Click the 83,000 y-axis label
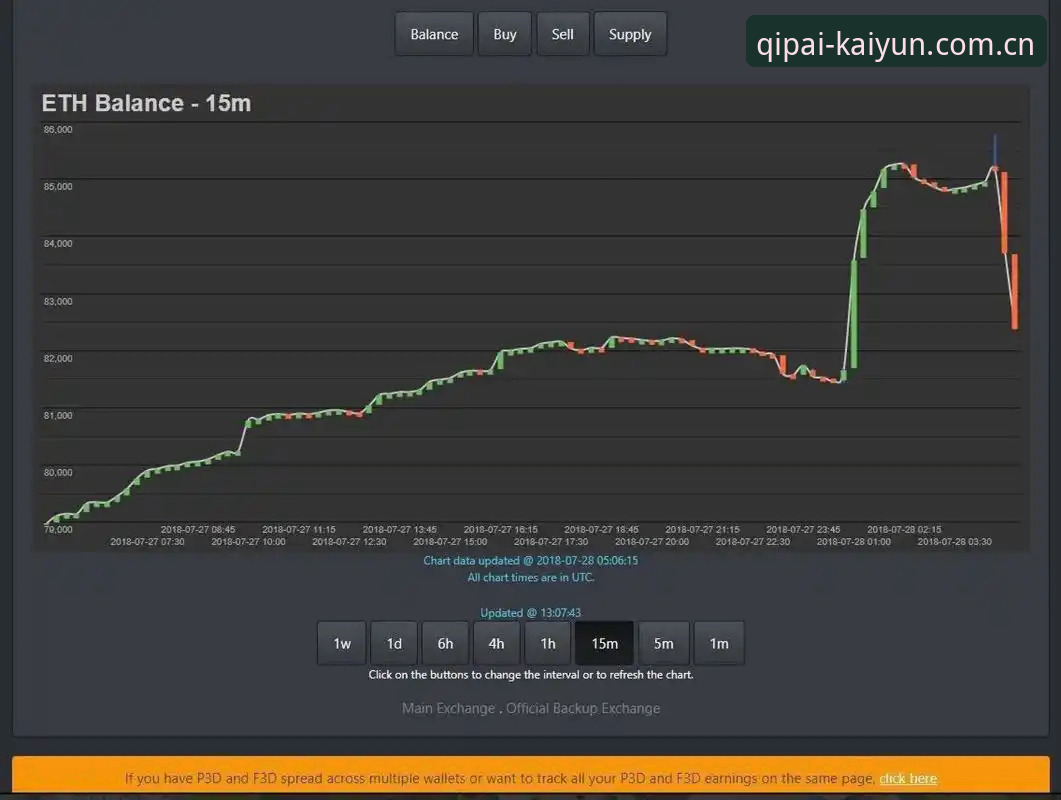This screenshot has width=1061, height=800. point(58,301)
